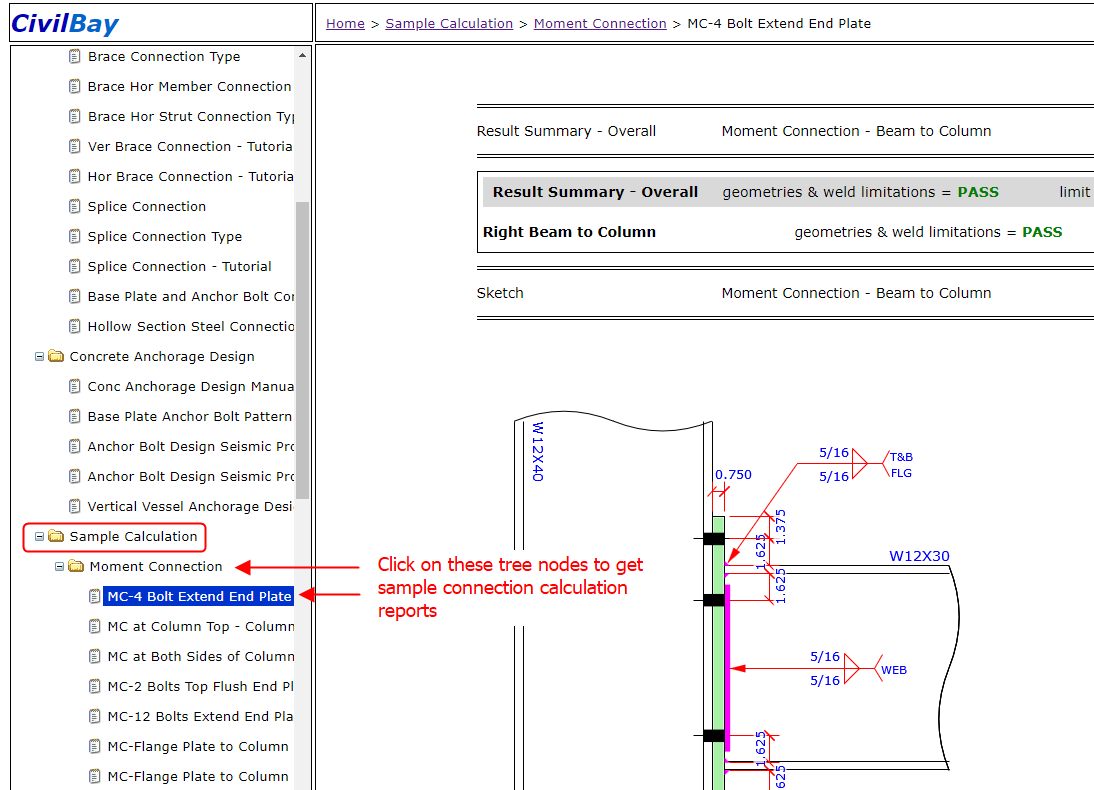Click the folder icon for Concrete Anchorage Design
The width and height of the screenshot is (1094, 790).
[56, 357]
